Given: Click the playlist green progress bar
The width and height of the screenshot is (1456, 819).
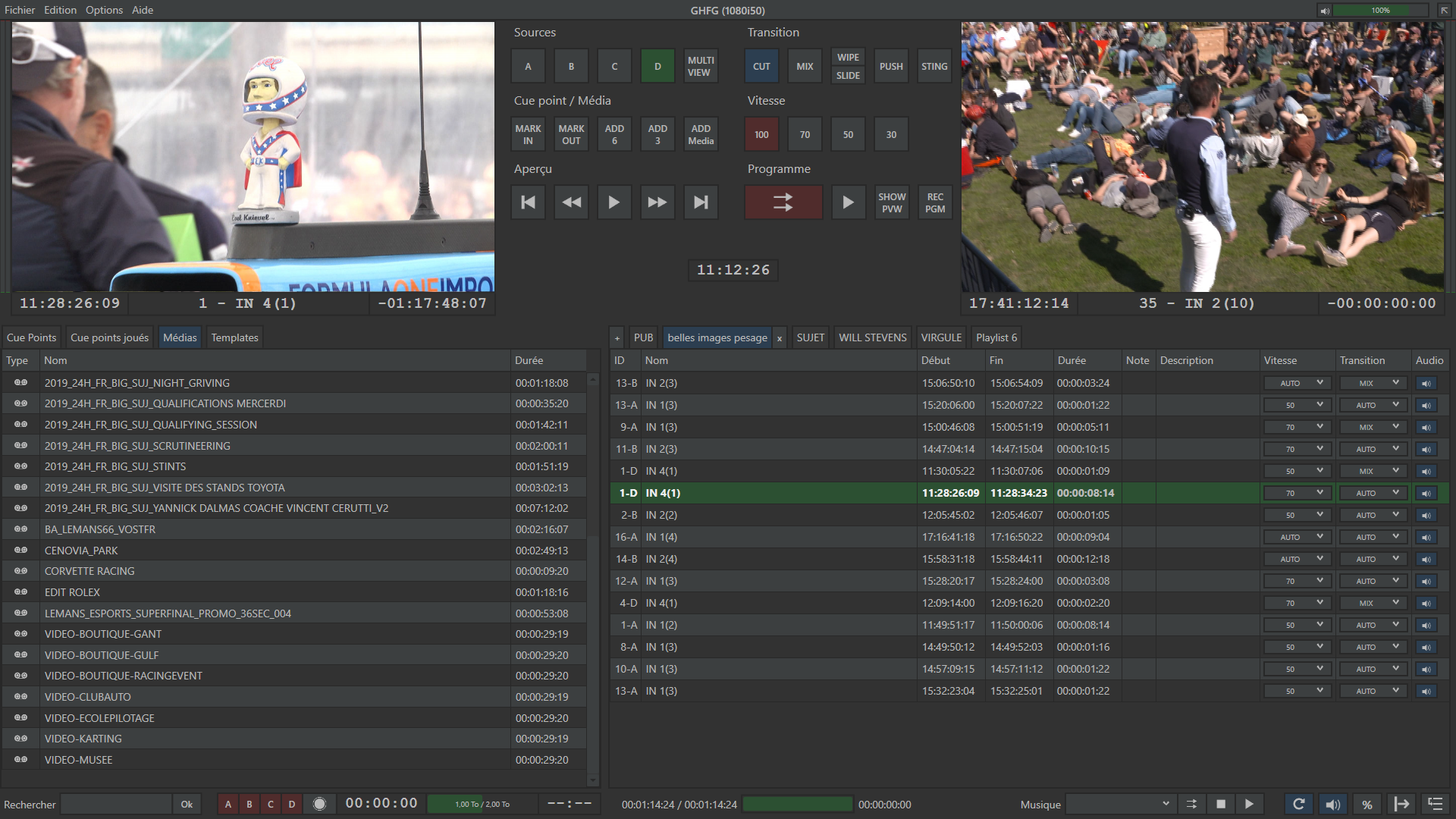Looking at the screenshot, I should coord(797,804).
